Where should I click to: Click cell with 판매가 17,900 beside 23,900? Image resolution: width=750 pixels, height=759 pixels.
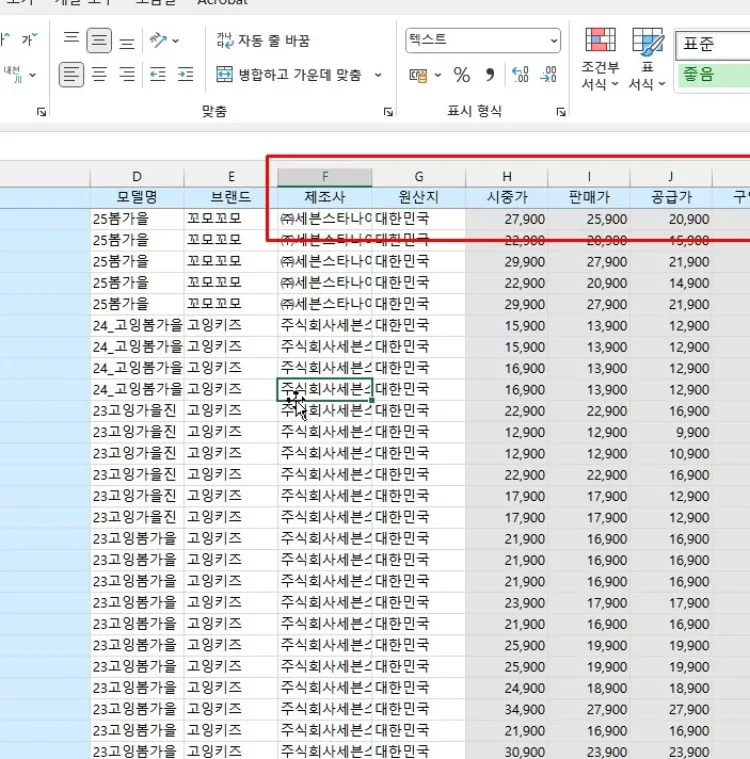pyautogui.click(x=589, y=603)
